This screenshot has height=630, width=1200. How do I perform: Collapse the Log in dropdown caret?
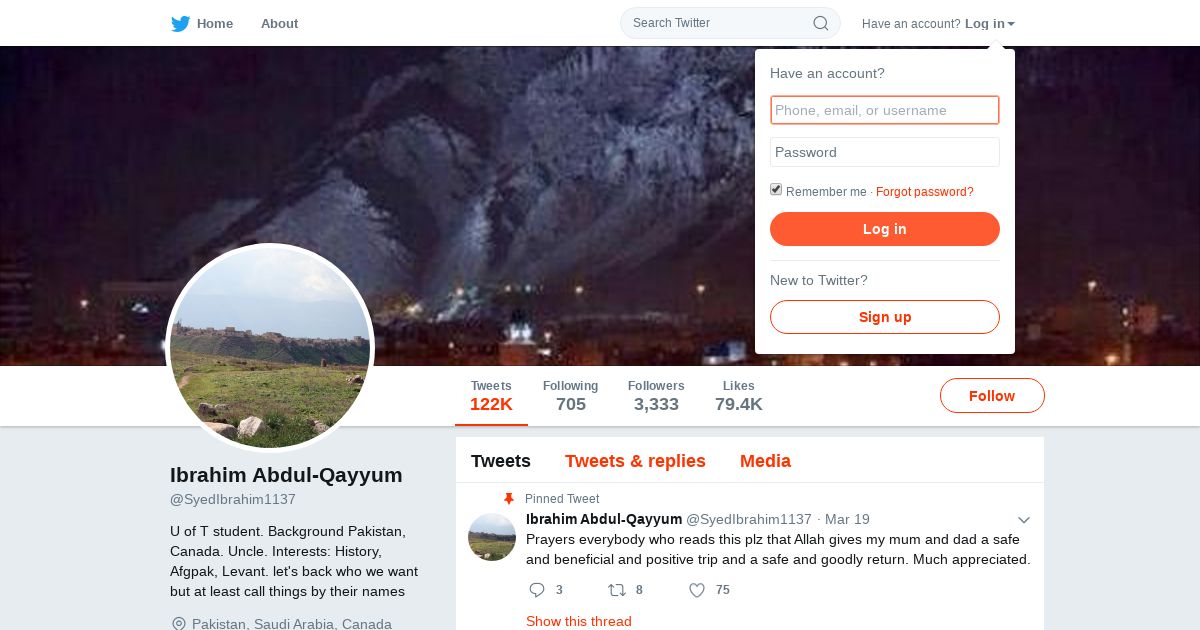1011,24
